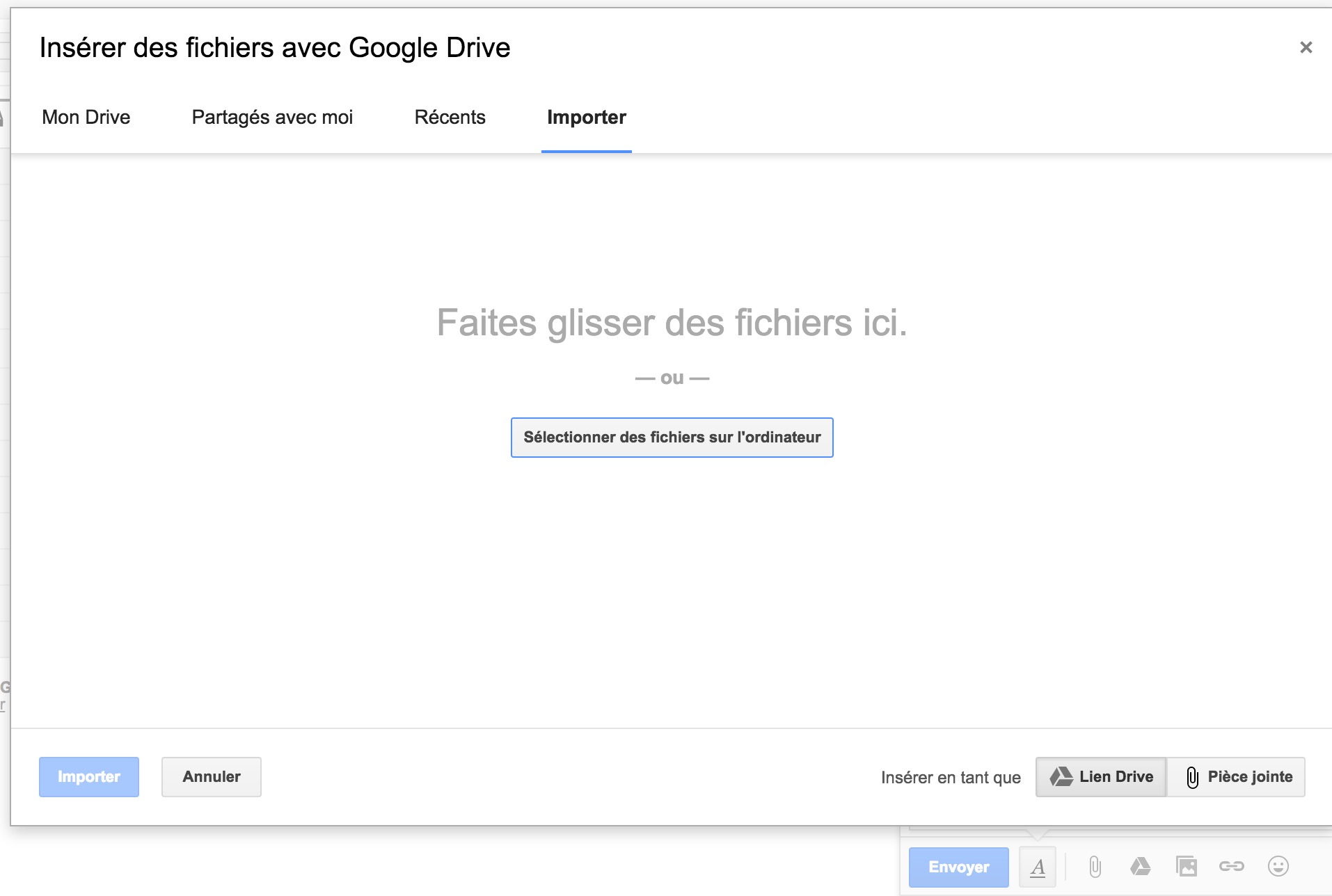The height and width of the screenshot is (896, 1332).
Task: Cancel with the Annuler button
Action: (x=212, y=776)
